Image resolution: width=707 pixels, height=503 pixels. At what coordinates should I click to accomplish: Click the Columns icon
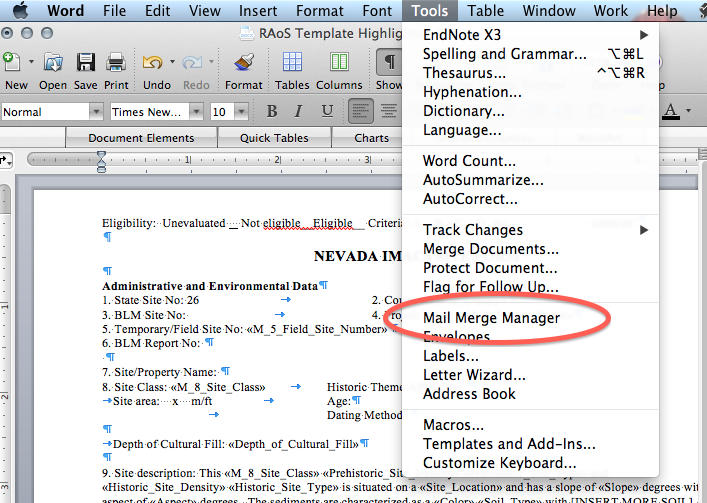click(339, 62)
